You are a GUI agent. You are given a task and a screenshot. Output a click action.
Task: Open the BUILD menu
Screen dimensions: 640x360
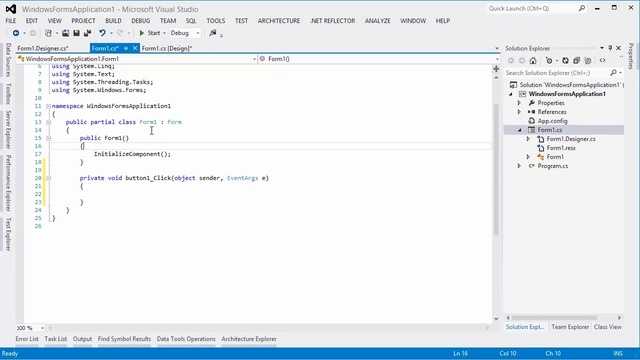click(113, 21)
